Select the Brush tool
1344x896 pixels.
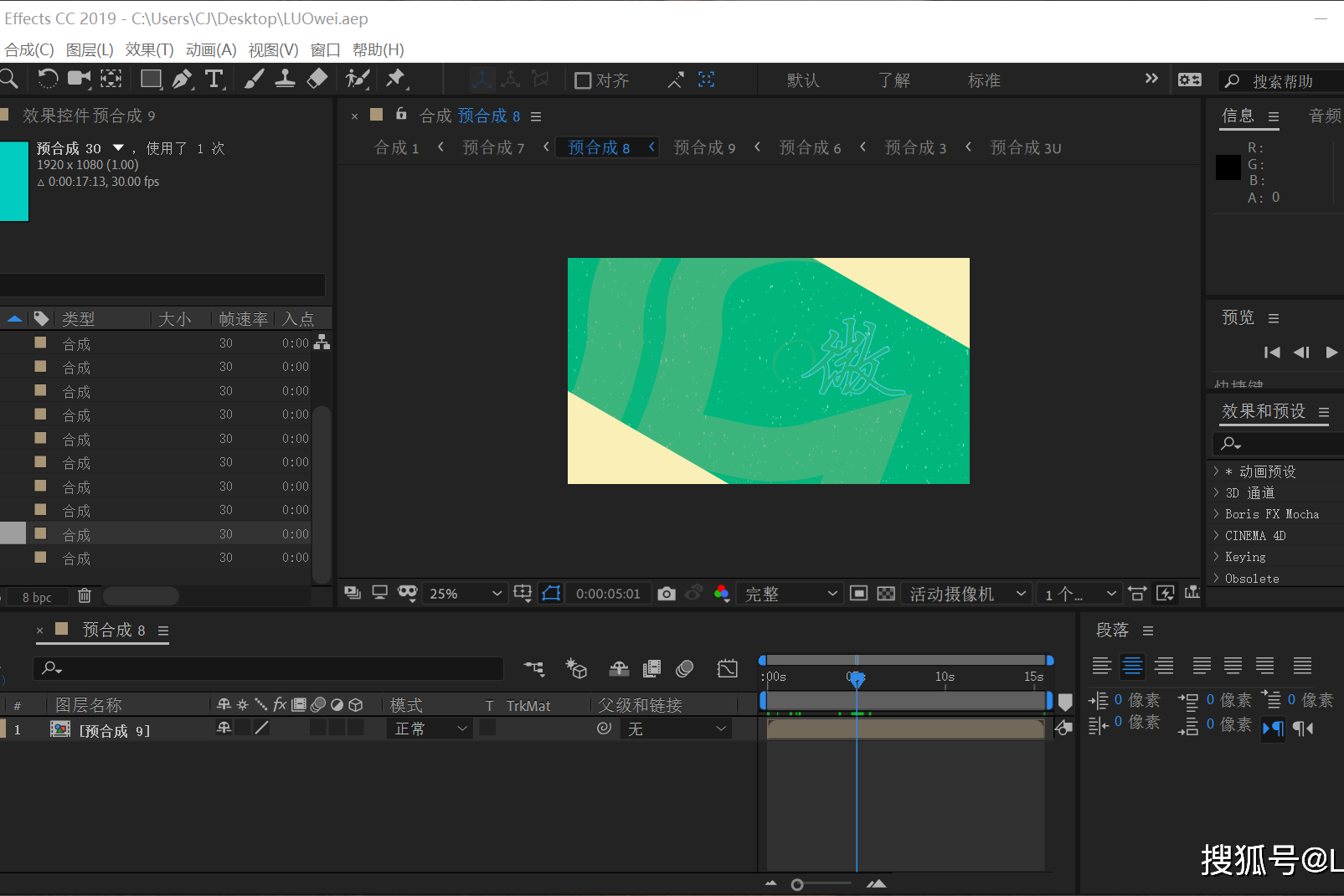coord(255,79)
